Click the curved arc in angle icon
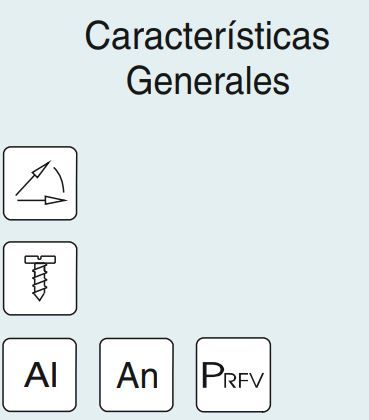 pyautogui.click(x=59, y=180)
